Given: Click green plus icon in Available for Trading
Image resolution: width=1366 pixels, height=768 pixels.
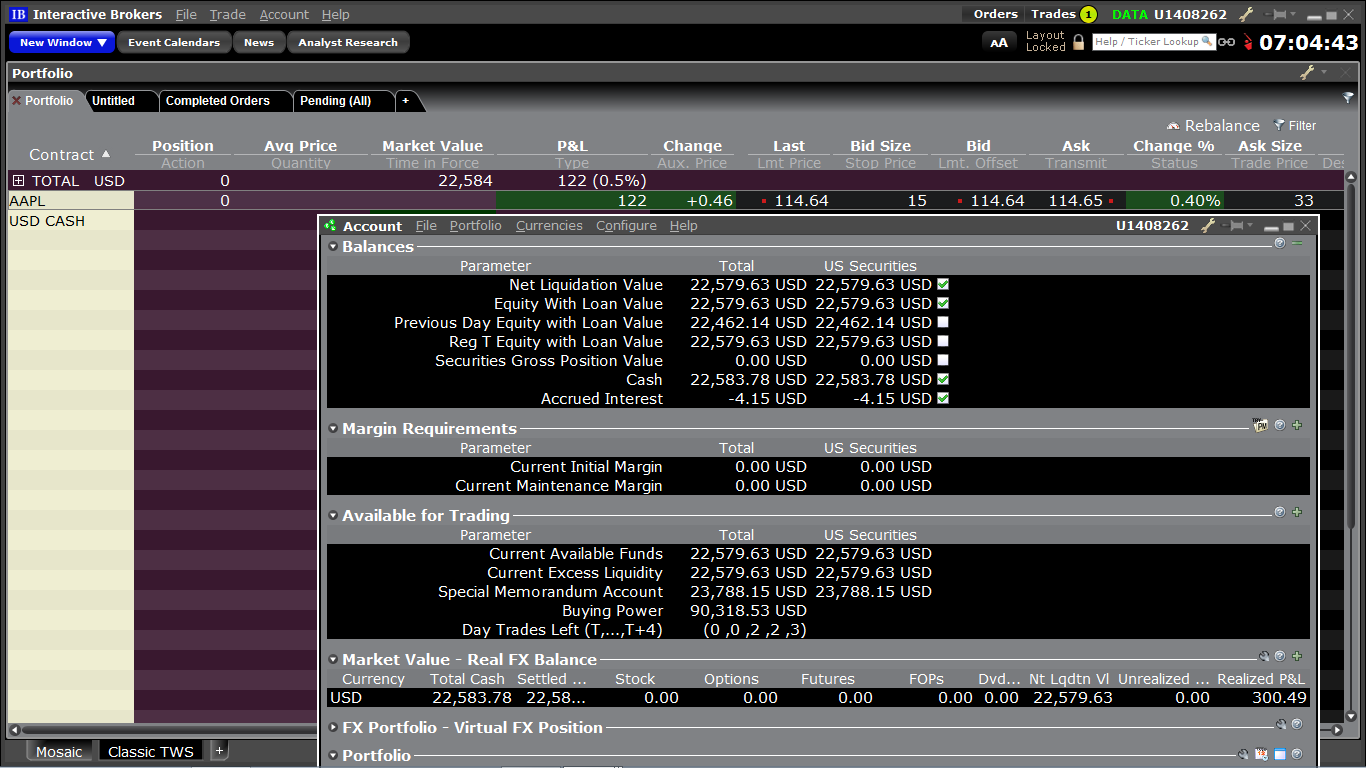Looking at the screenshot, I should [1297, 512].
